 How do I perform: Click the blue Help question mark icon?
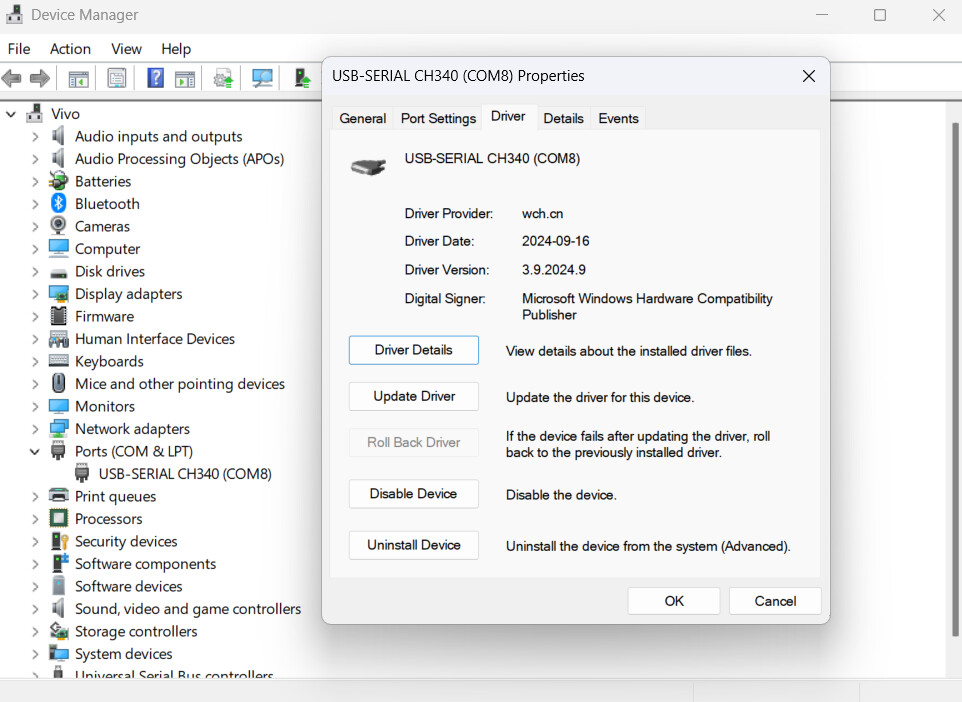pyautogui.click(x=155, y=79)
